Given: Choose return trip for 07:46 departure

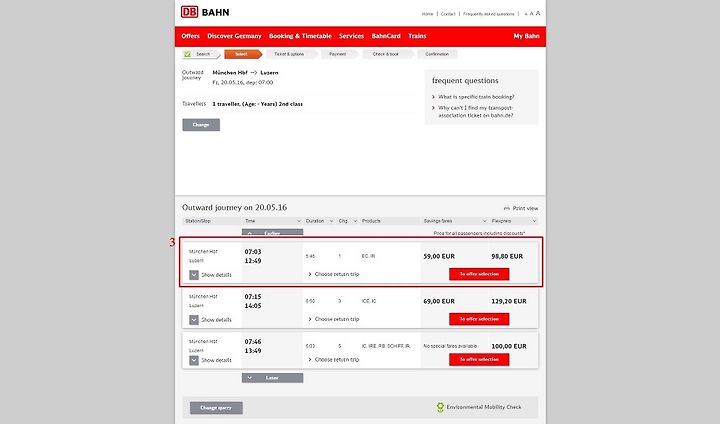Looking at the screenshot, I should click(334, 360).
